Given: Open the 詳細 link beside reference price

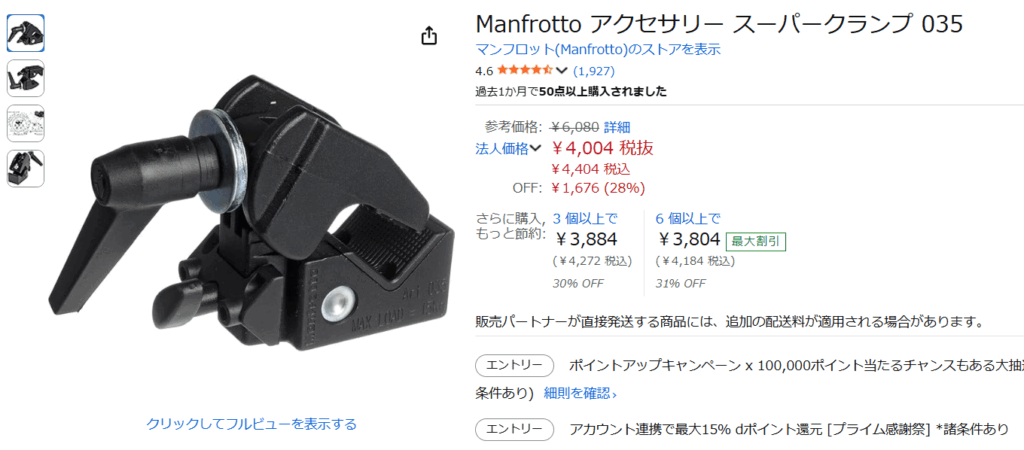Looking at the screenshot, I should point(616,127).
